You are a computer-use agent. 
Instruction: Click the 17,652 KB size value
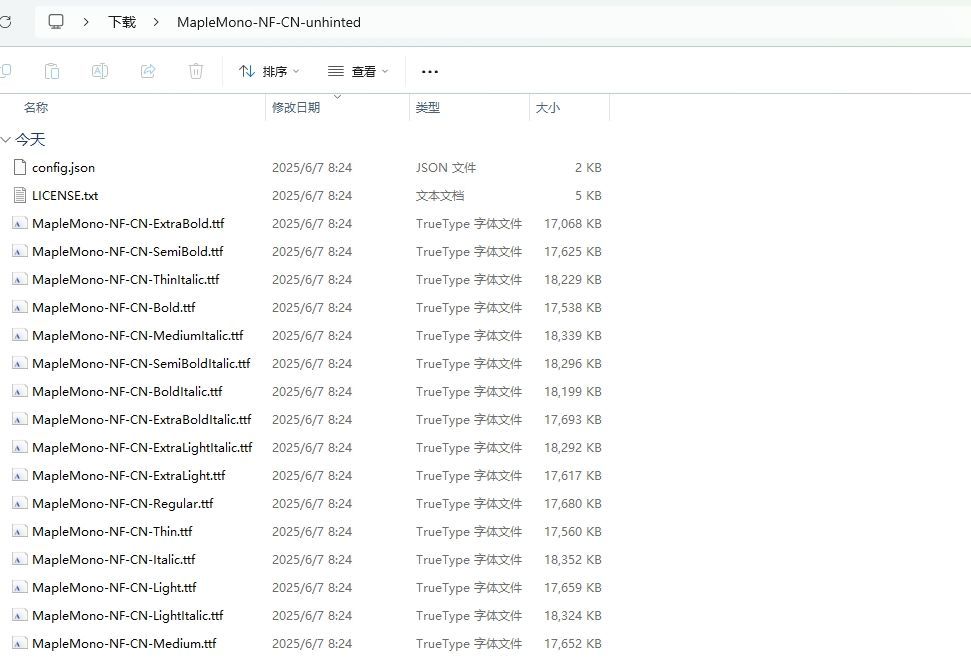click(573, 644)
